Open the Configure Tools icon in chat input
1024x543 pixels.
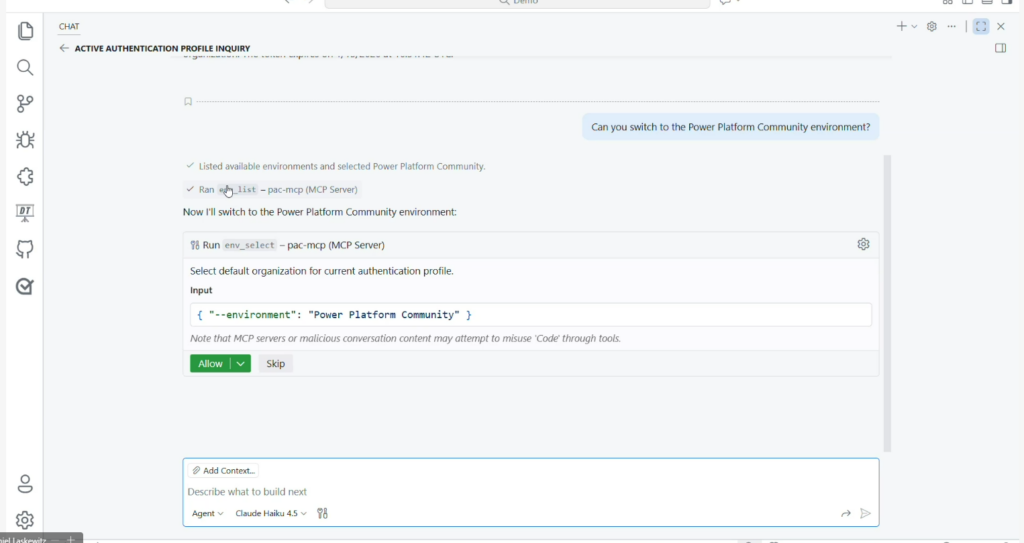click(322, 514)
